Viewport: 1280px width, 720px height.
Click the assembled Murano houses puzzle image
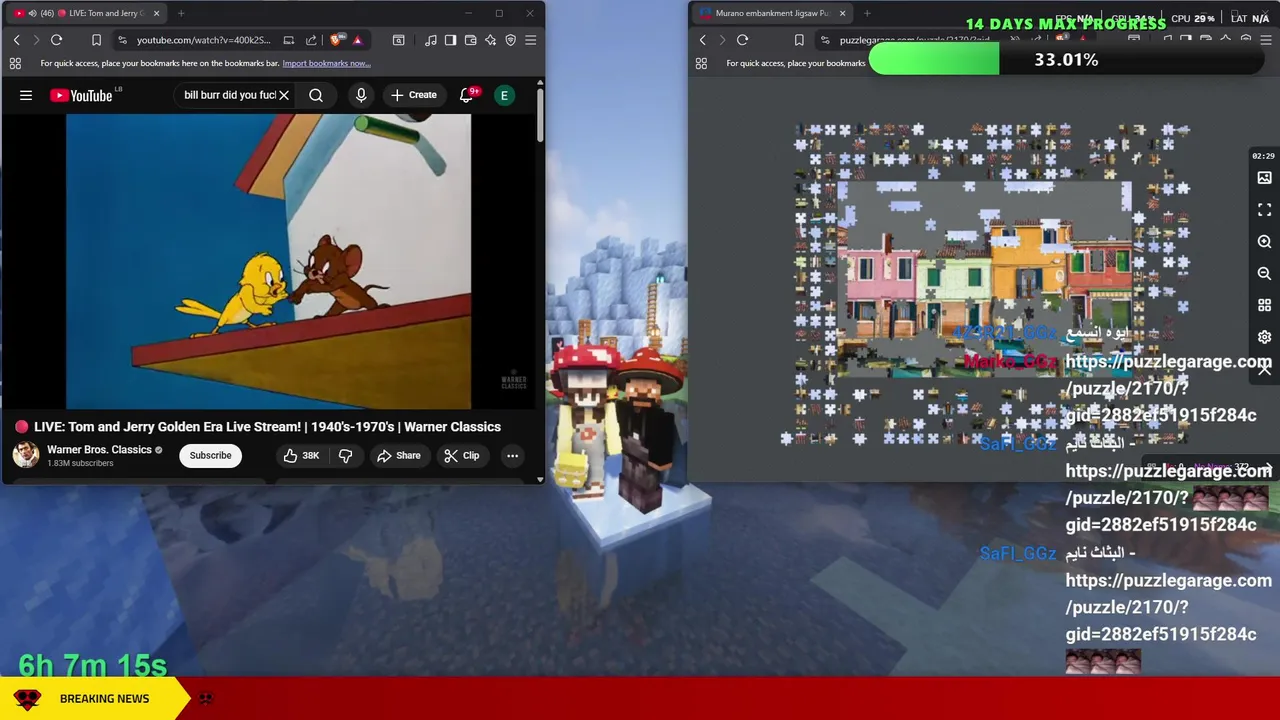point(985,280)
